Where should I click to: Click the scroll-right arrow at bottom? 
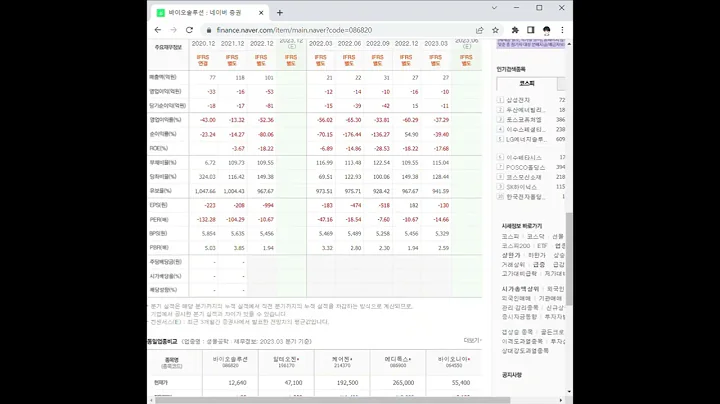click(561, 400)
